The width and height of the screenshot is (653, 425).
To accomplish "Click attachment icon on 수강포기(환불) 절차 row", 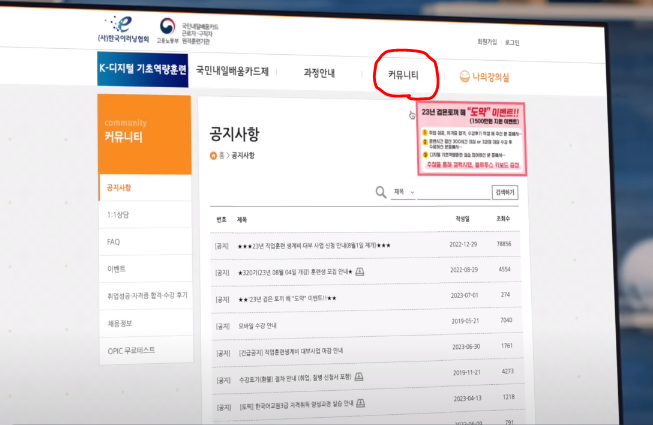I will coord(359,377).
